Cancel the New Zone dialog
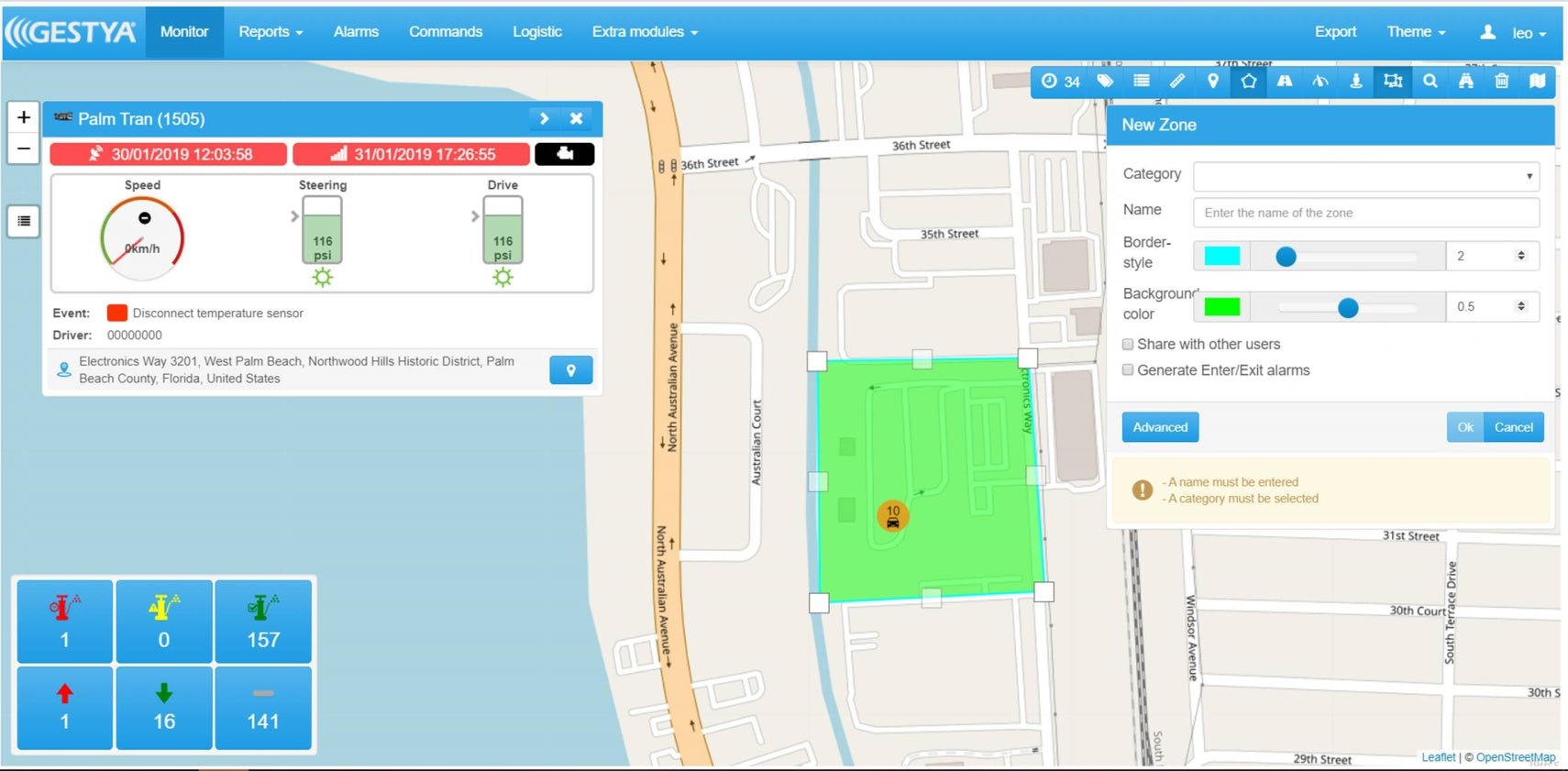The width and height of the screenshot is (1568, 771). click(1513, 427)
